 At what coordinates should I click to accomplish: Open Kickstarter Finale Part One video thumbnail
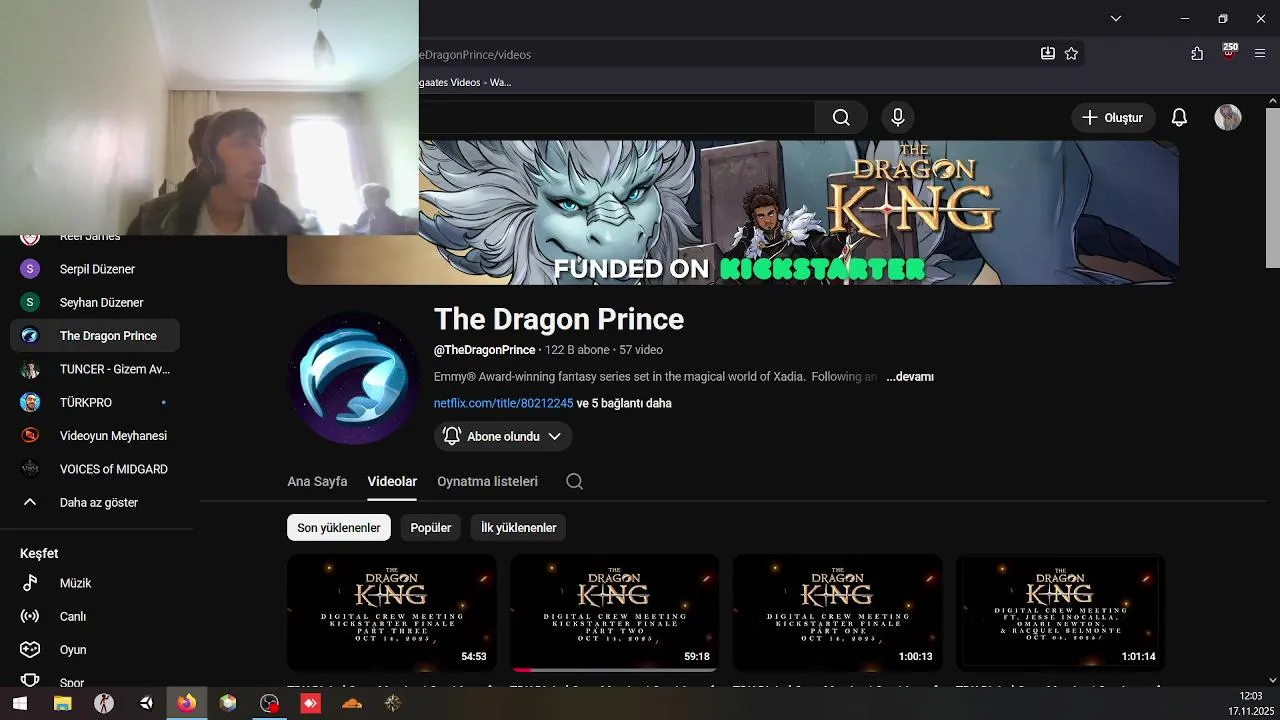[x=837, y=612]
